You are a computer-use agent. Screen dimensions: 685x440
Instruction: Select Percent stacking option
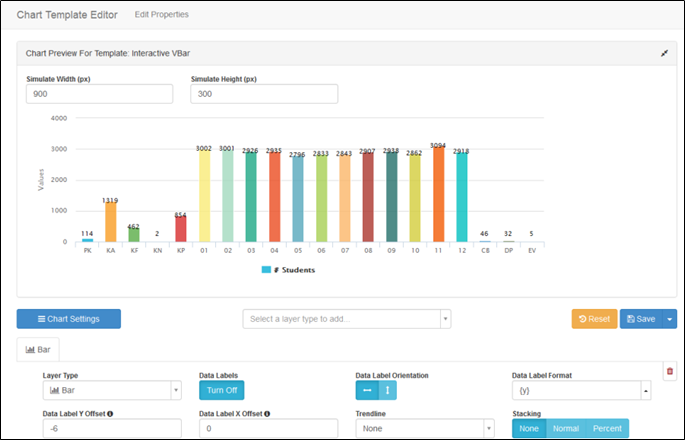click(x=606, y=428)
